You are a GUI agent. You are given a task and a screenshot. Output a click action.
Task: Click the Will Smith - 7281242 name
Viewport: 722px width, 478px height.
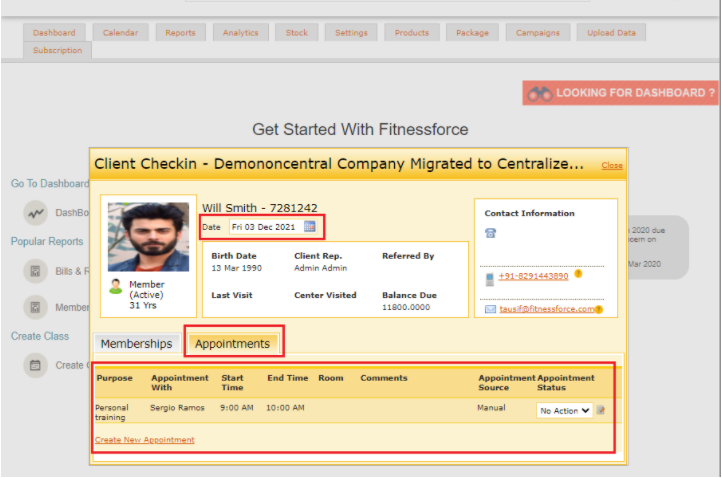[260, 208]
